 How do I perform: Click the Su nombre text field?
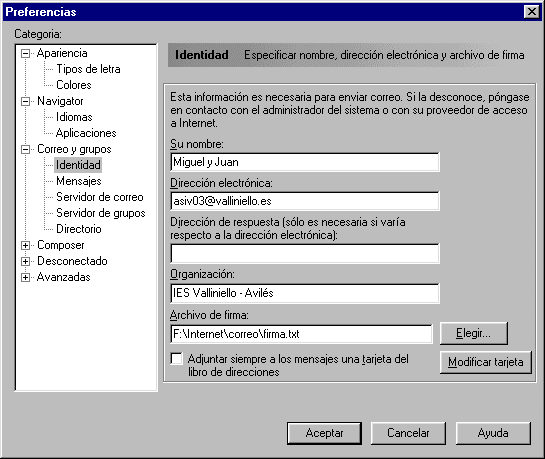[x=305, y=162]
